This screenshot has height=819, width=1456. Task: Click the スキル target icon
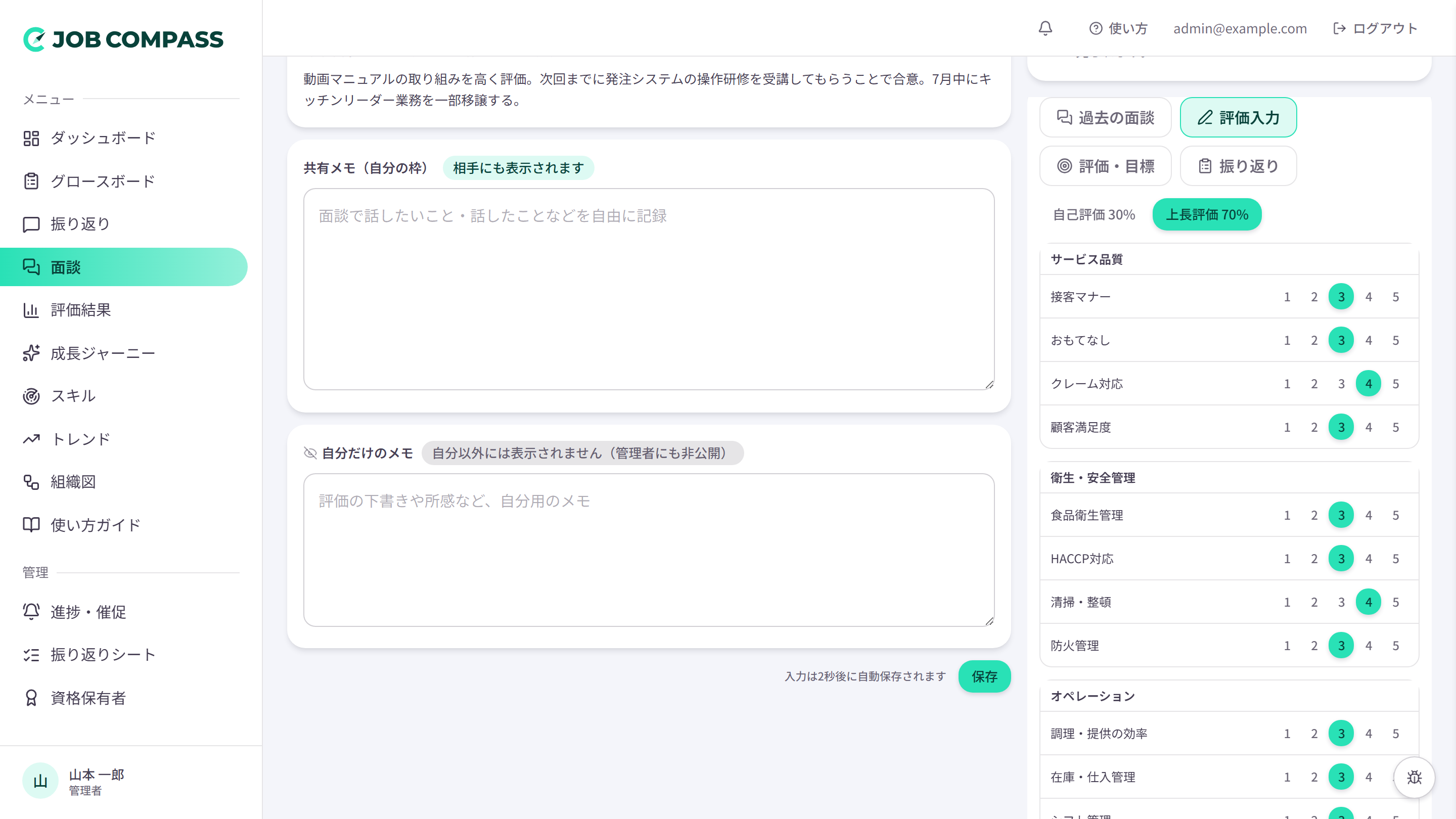tap(31, 396)
